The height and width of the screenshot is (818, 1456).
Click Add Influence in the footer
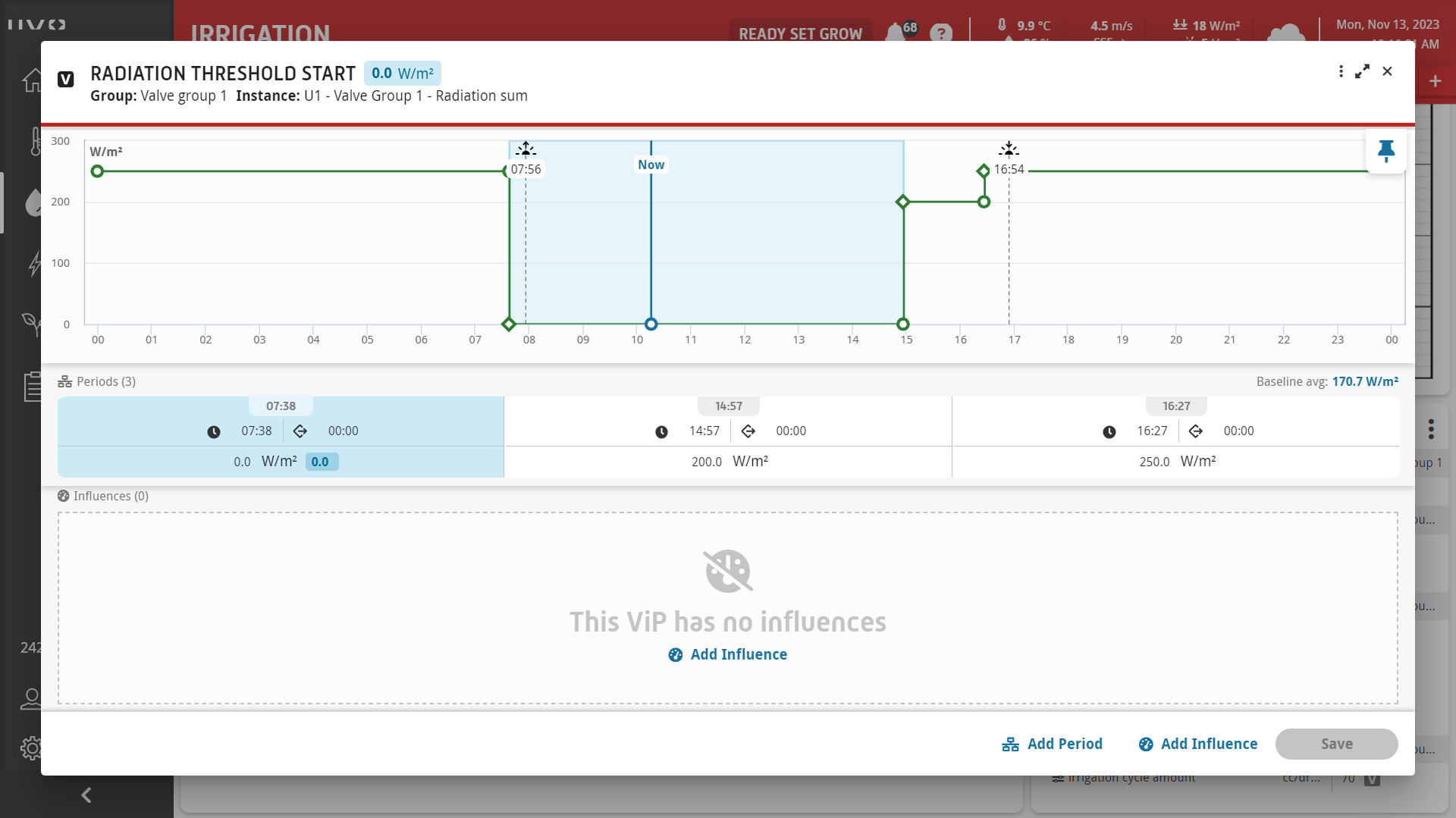[x=1198, y=744]
